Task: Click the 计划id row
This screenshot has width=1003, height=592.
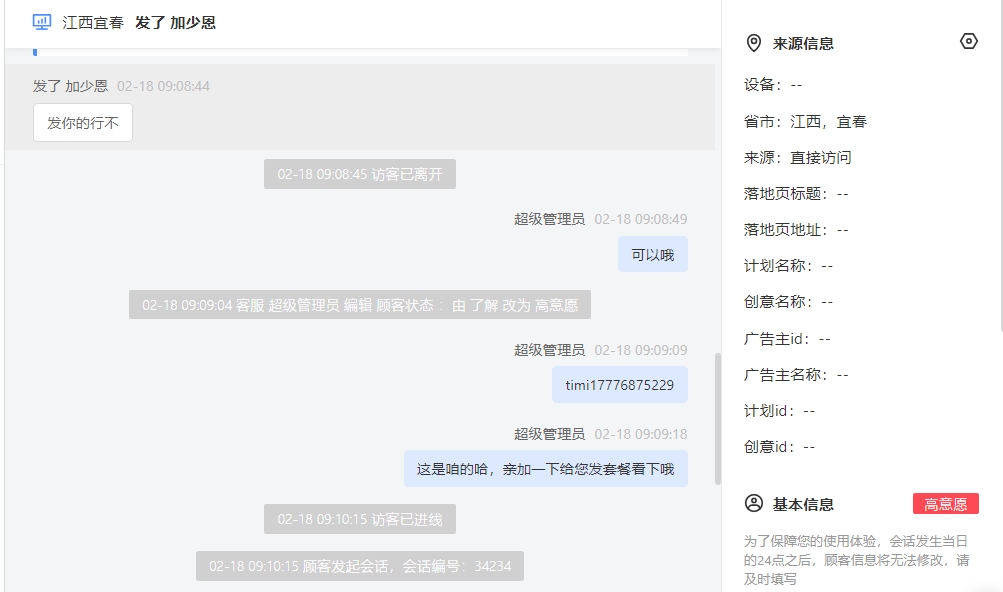Action: (x=779, y=411)
